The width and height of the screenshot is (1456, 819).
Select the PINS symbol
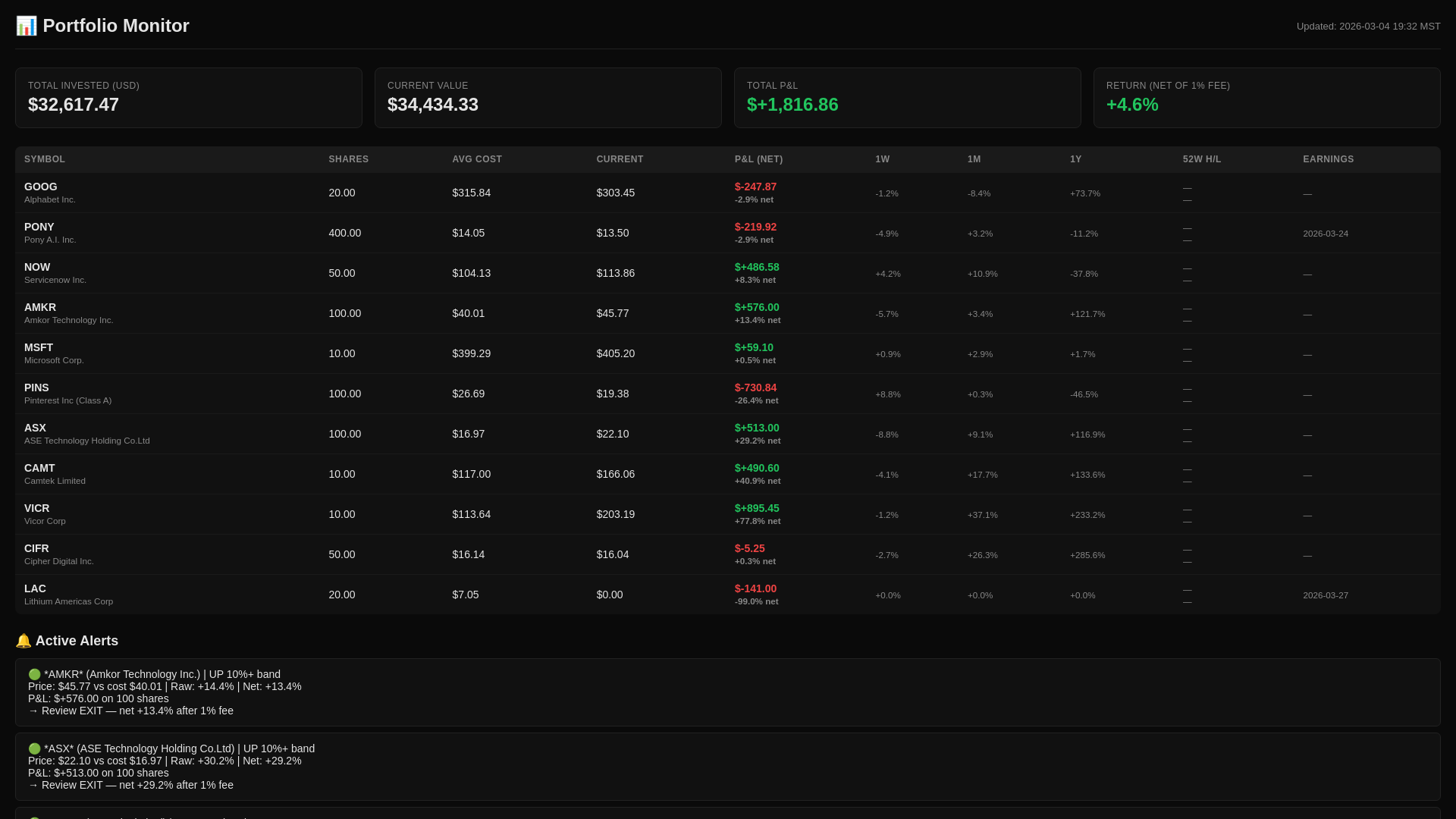coord(36,388)
